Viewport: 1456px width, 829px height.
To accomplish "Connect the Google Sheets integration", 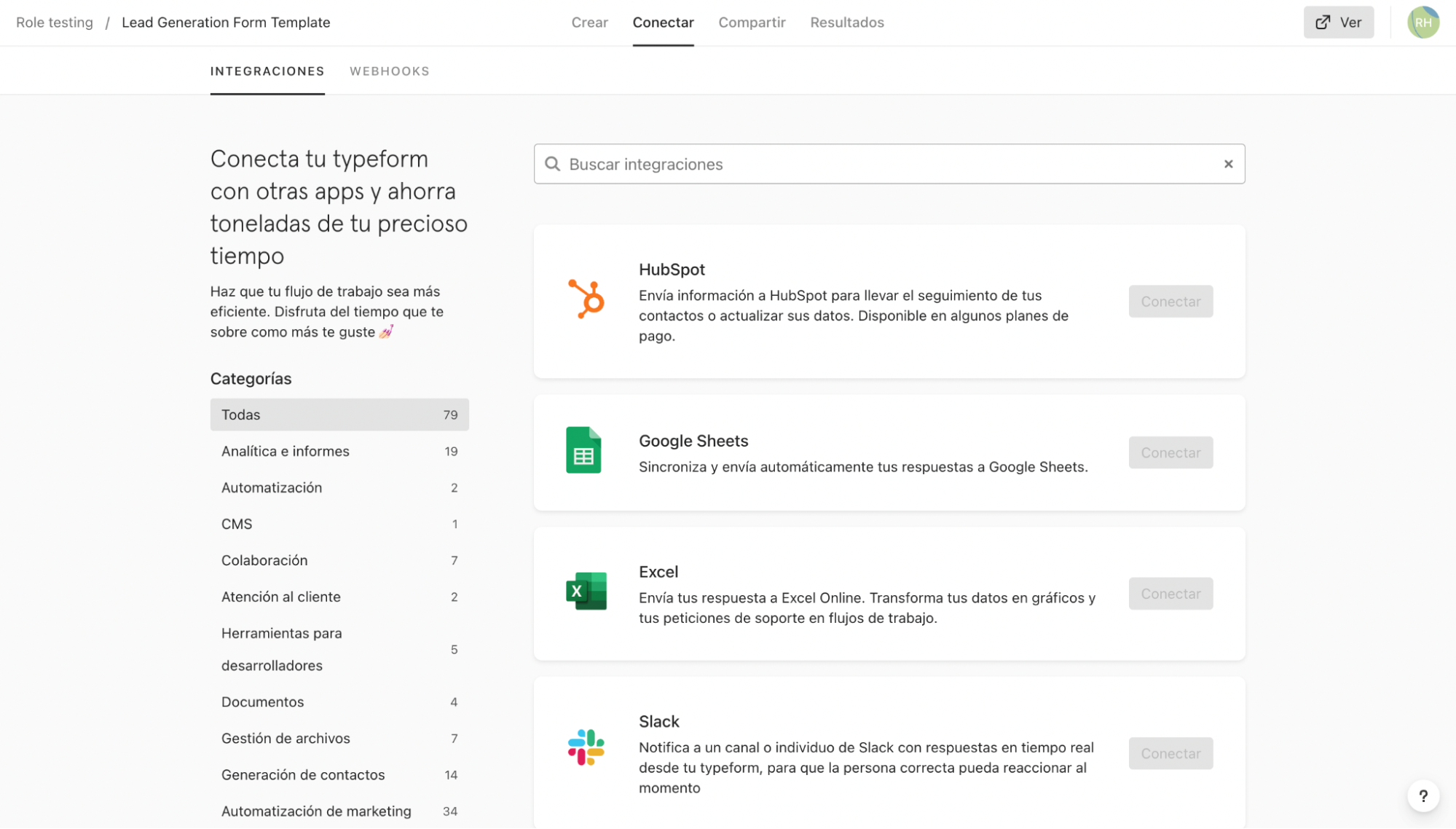I will point(1170,453).
